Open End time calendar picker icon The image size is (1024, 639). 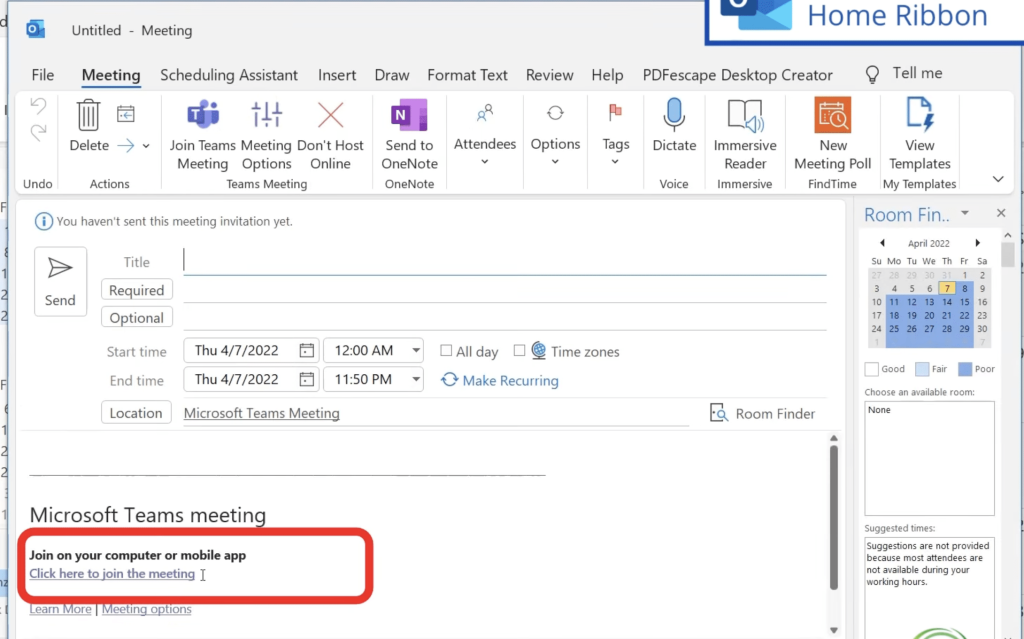[x=306, y=379]
